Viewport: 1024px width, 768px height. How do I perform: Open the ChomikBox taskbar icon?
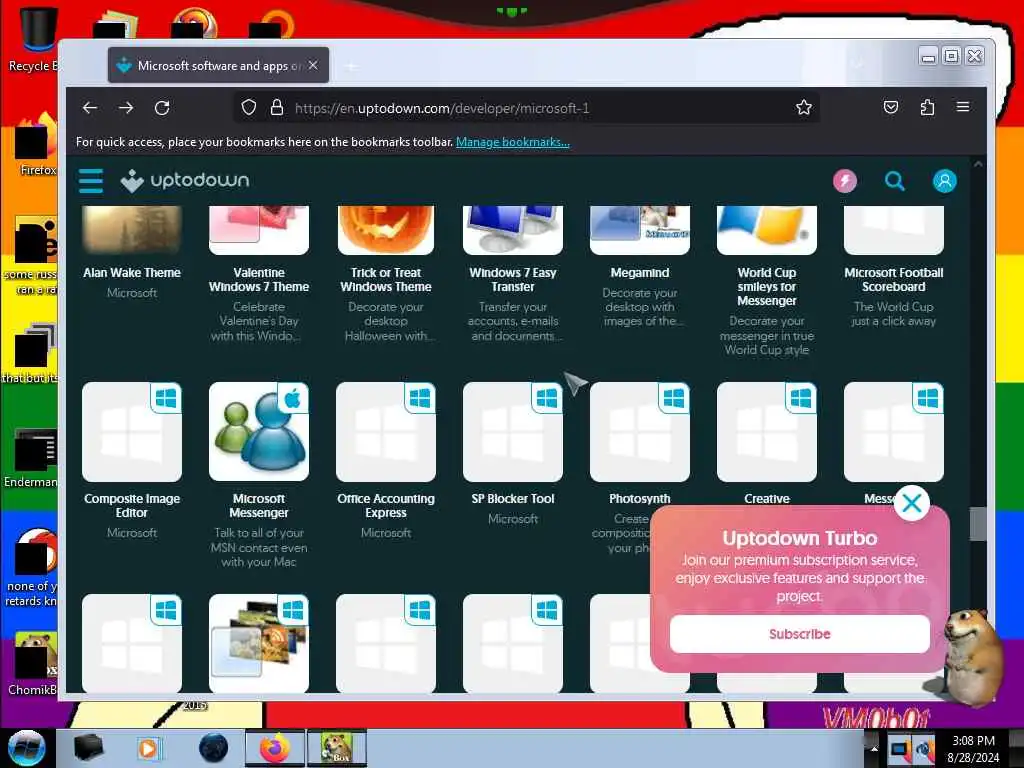point(337,748)
